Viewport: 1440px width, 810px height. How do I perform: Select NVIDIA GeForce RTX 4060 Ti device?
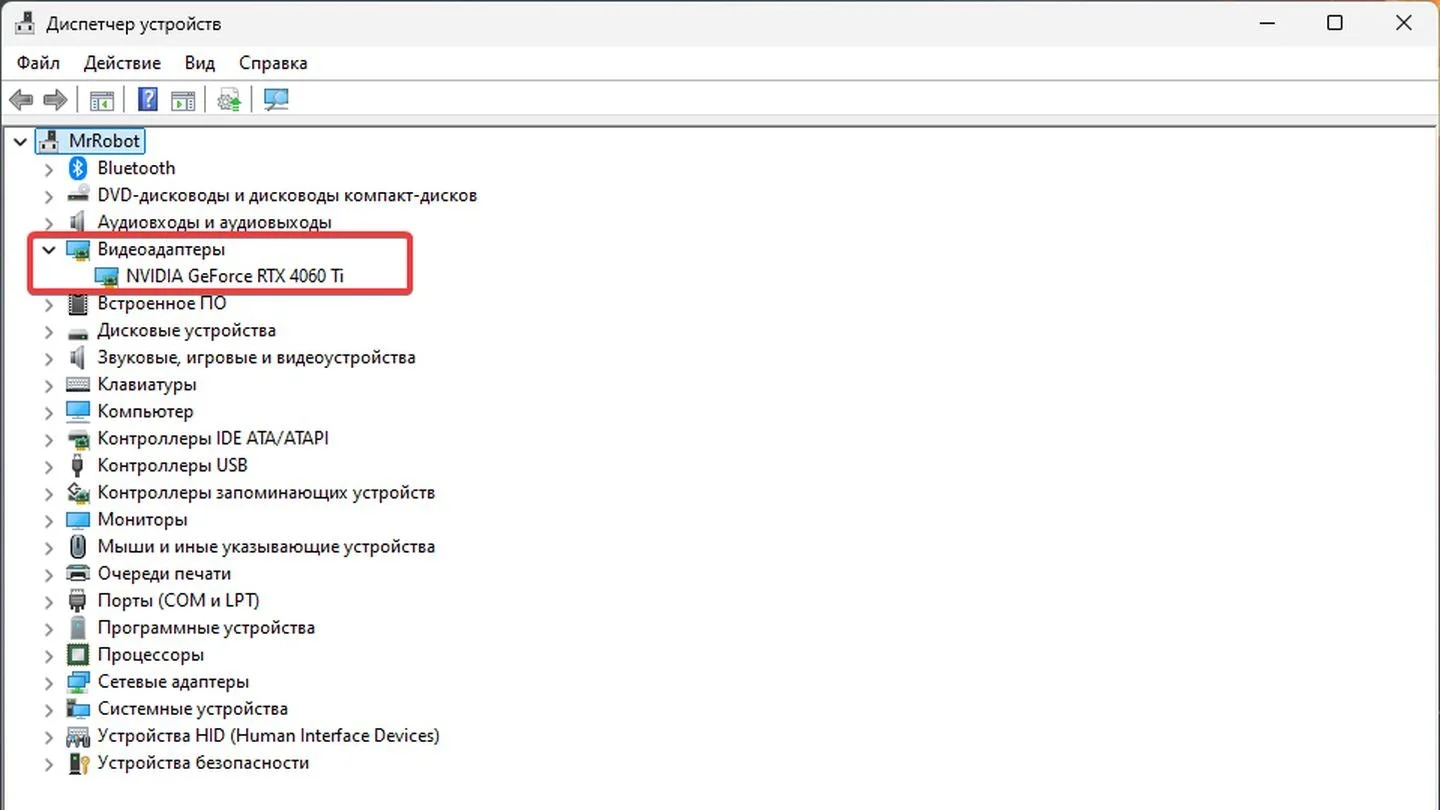(235, 276)
